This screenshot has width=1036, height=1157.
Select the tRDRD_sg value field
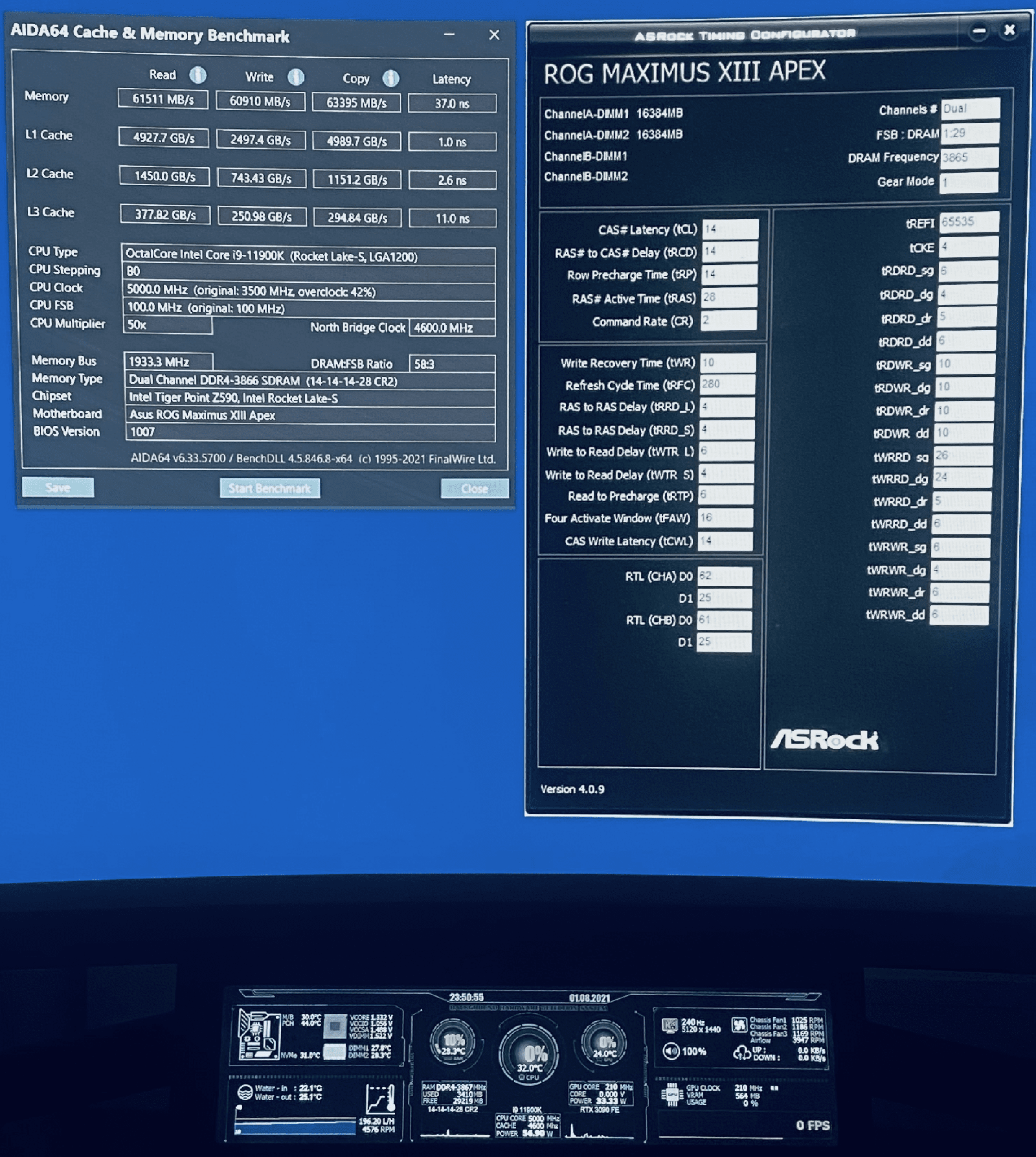tap(968, 271)
